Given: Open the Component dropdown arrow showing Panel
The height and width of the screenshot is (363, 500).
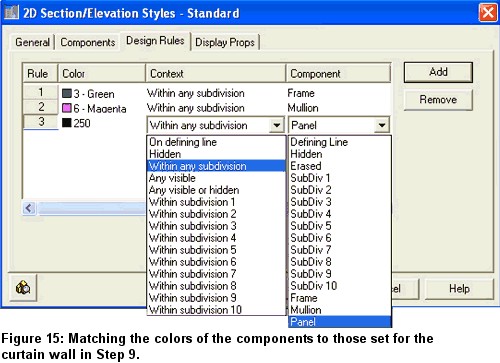Looking at the screenshot, I should click(x=382, y=125).
